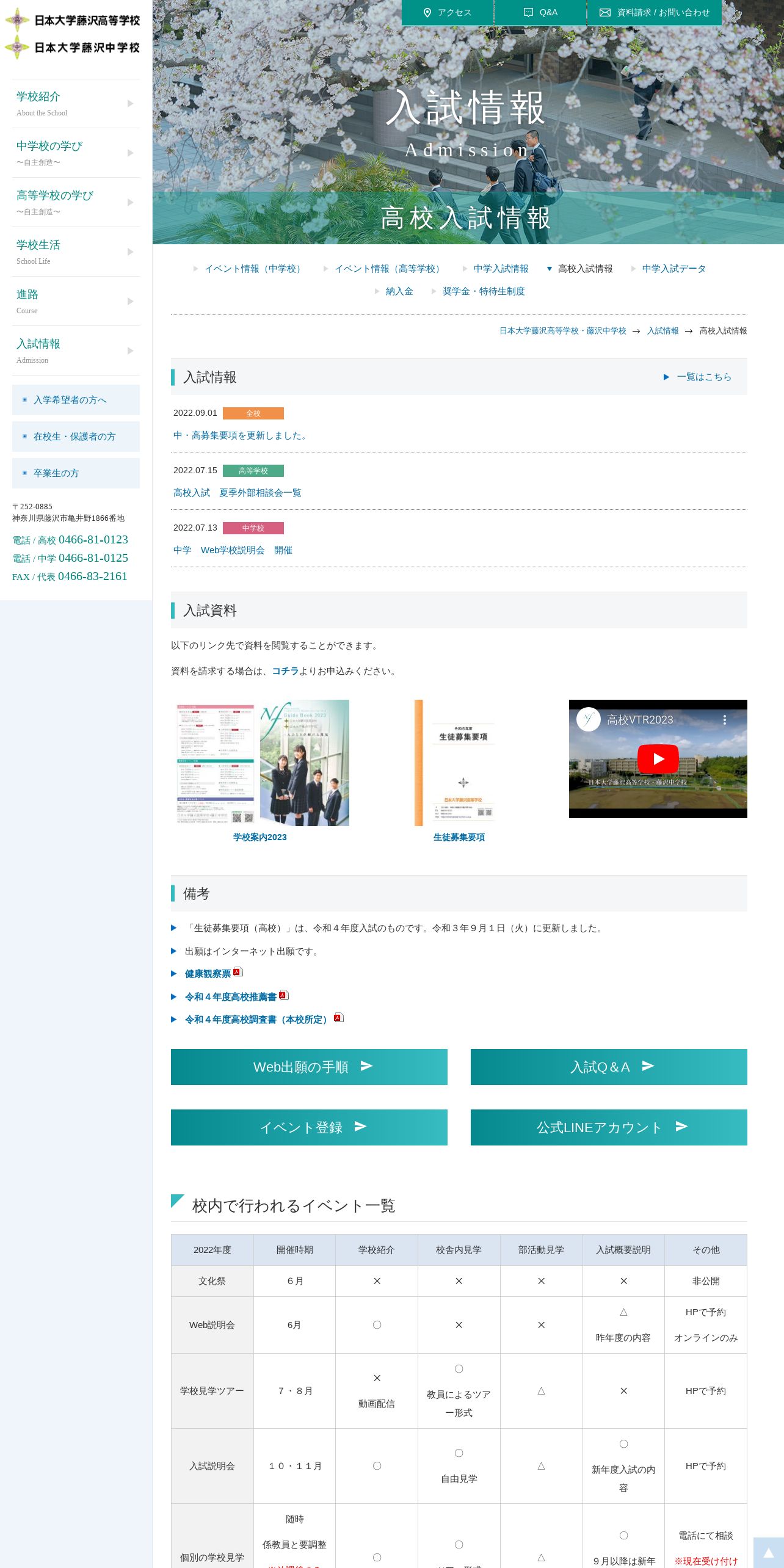Click breadcrumb 日本大学藤沢高等学校・藤沢中学校
The height and width of the screenshot is (1568, 784).
562,331
